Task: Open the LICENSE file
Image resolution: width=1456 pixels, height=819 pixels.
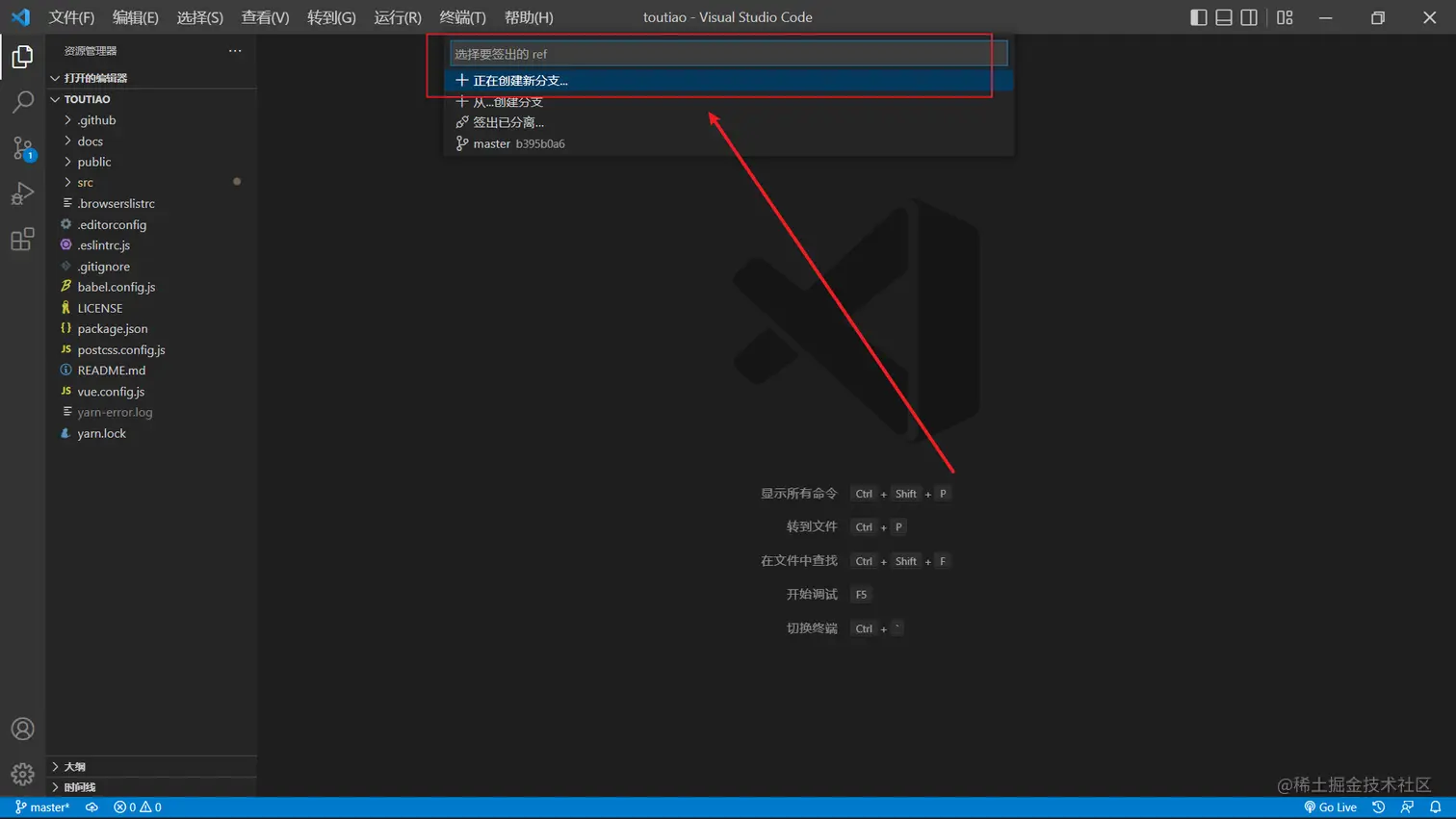Action: (x=151, y=308)
